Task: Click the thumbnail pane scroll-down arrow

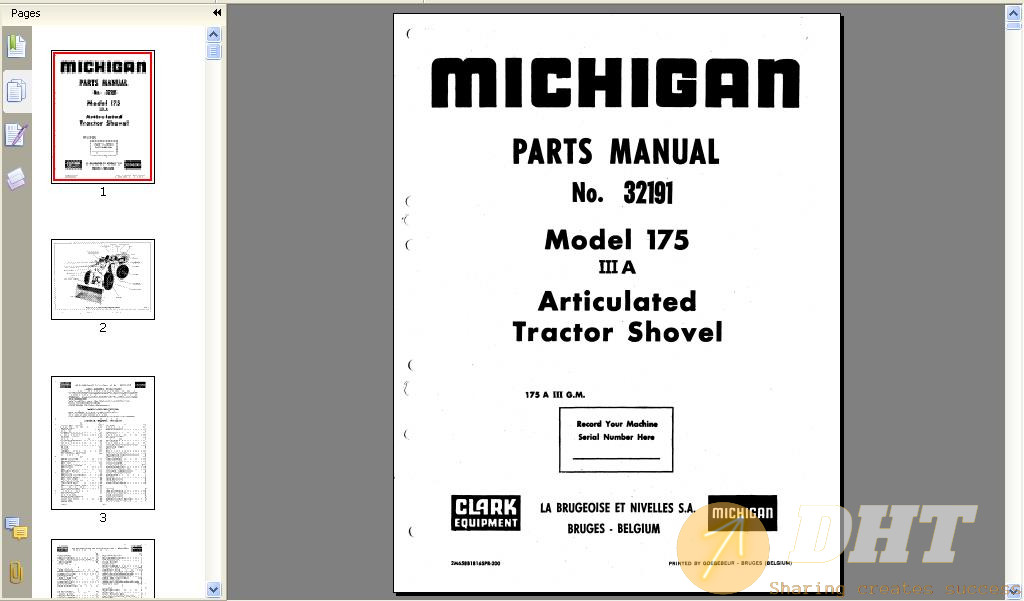Action: pos(214,589)
